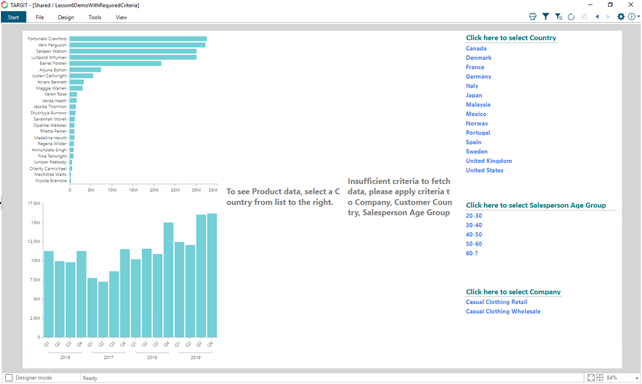The width and height of the screenshot is (642, 384).
Task: Select Mexico in the country list
Action: [x=476, y=114]
